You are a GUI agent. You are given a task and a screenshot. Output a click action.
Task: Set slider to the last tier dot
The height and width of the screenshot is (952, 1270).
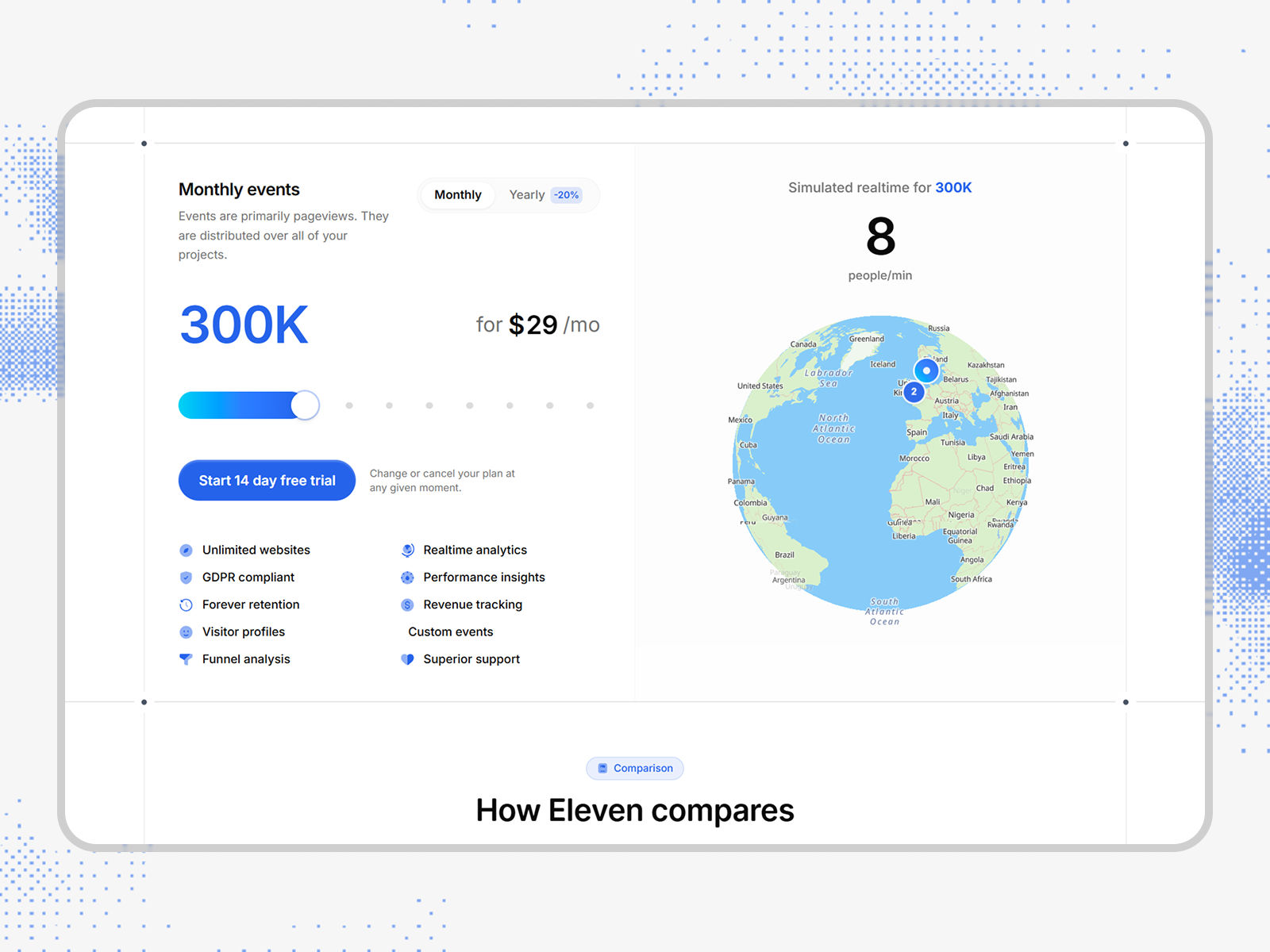[590, 405]
